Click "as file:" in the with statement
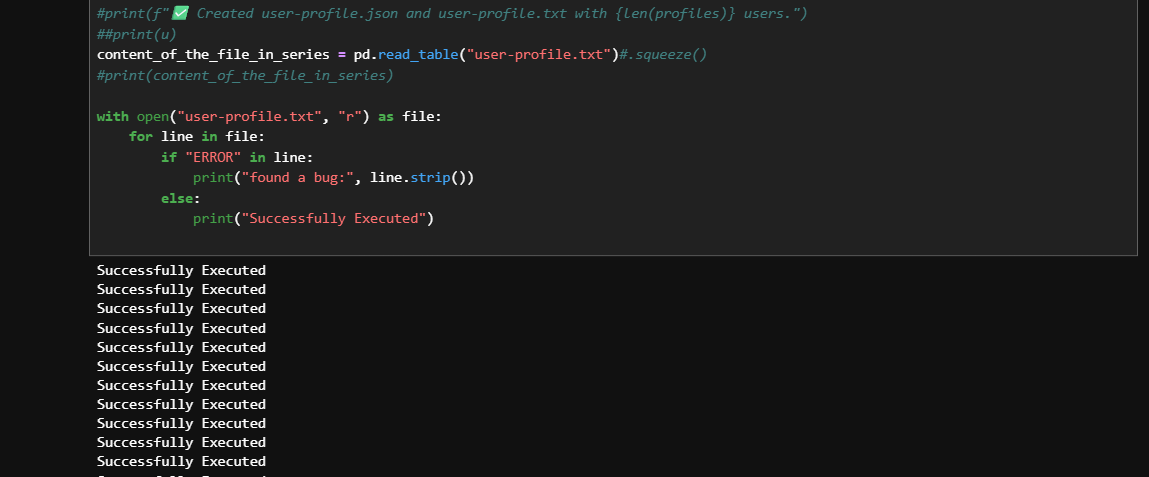Image resolution: width=1149 pixels, height=477 pixels. click(x=410, y=117)
